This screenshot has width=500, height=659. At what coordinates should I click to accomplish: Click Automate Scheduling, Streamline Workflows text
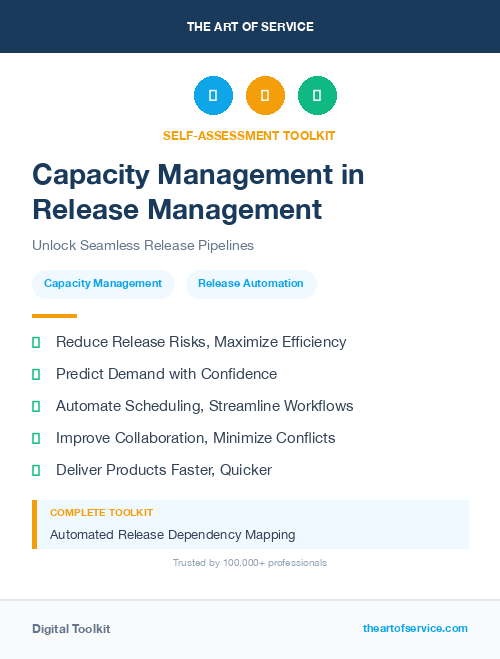coord(205,406)
